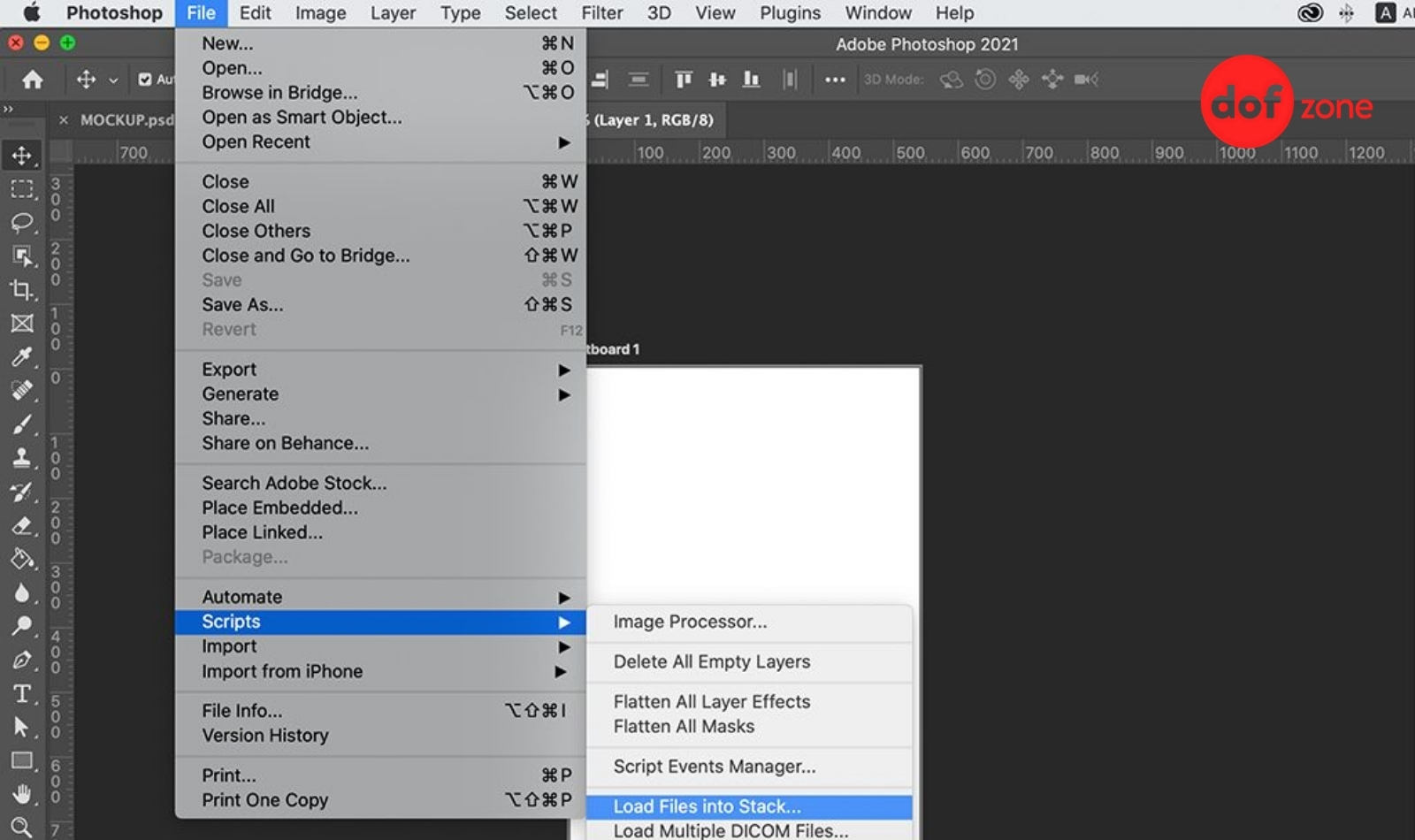Select the Rectangle shape tool

(x=22, y=760)
